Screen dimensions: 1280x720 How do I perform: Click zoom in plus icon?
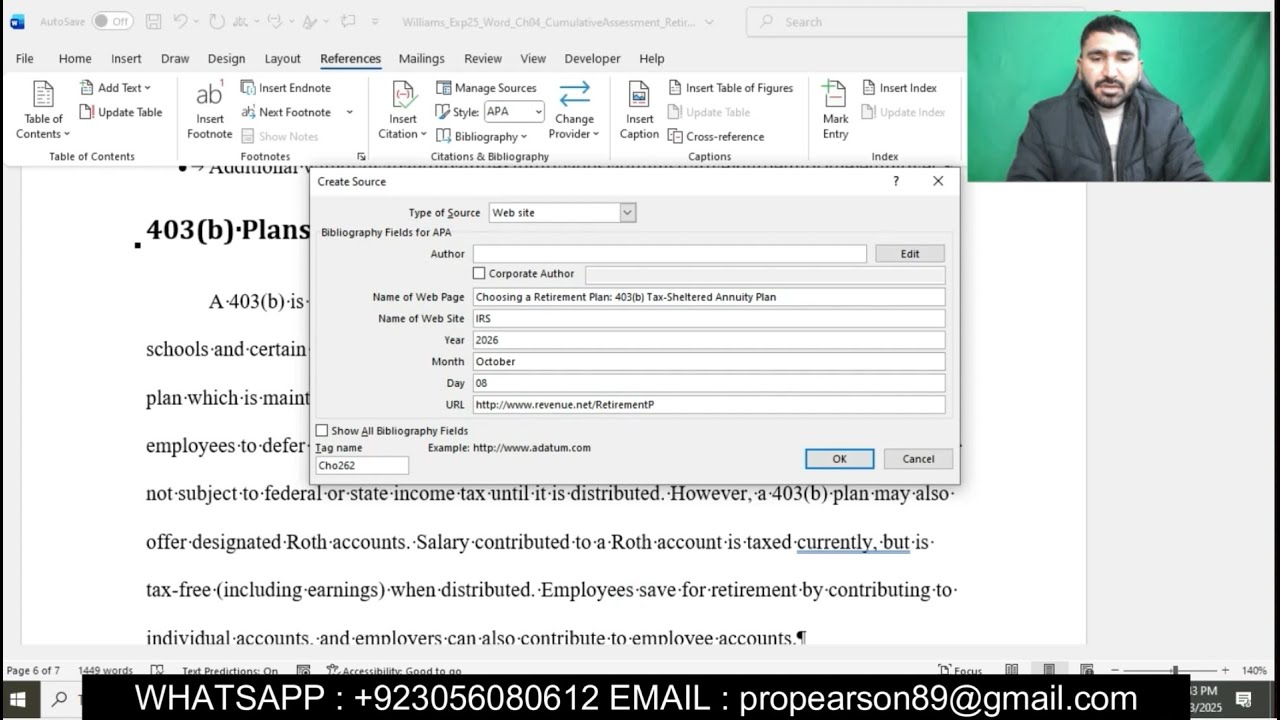(1225, 671)
